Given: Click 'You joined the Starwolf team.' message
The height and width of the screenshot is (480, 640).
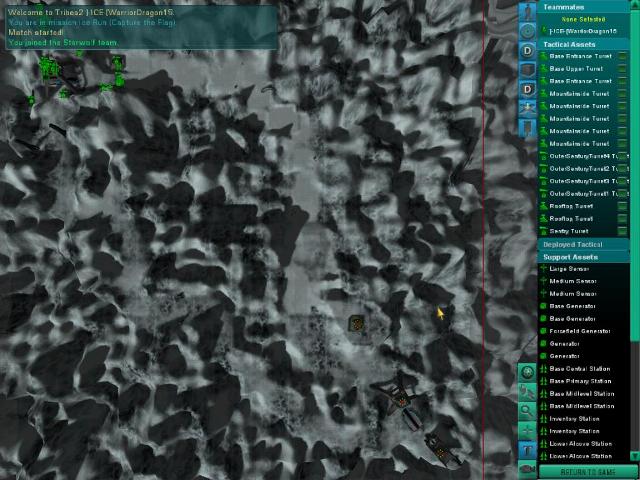Looking at the screenshot, I should [x=63, y=42].
